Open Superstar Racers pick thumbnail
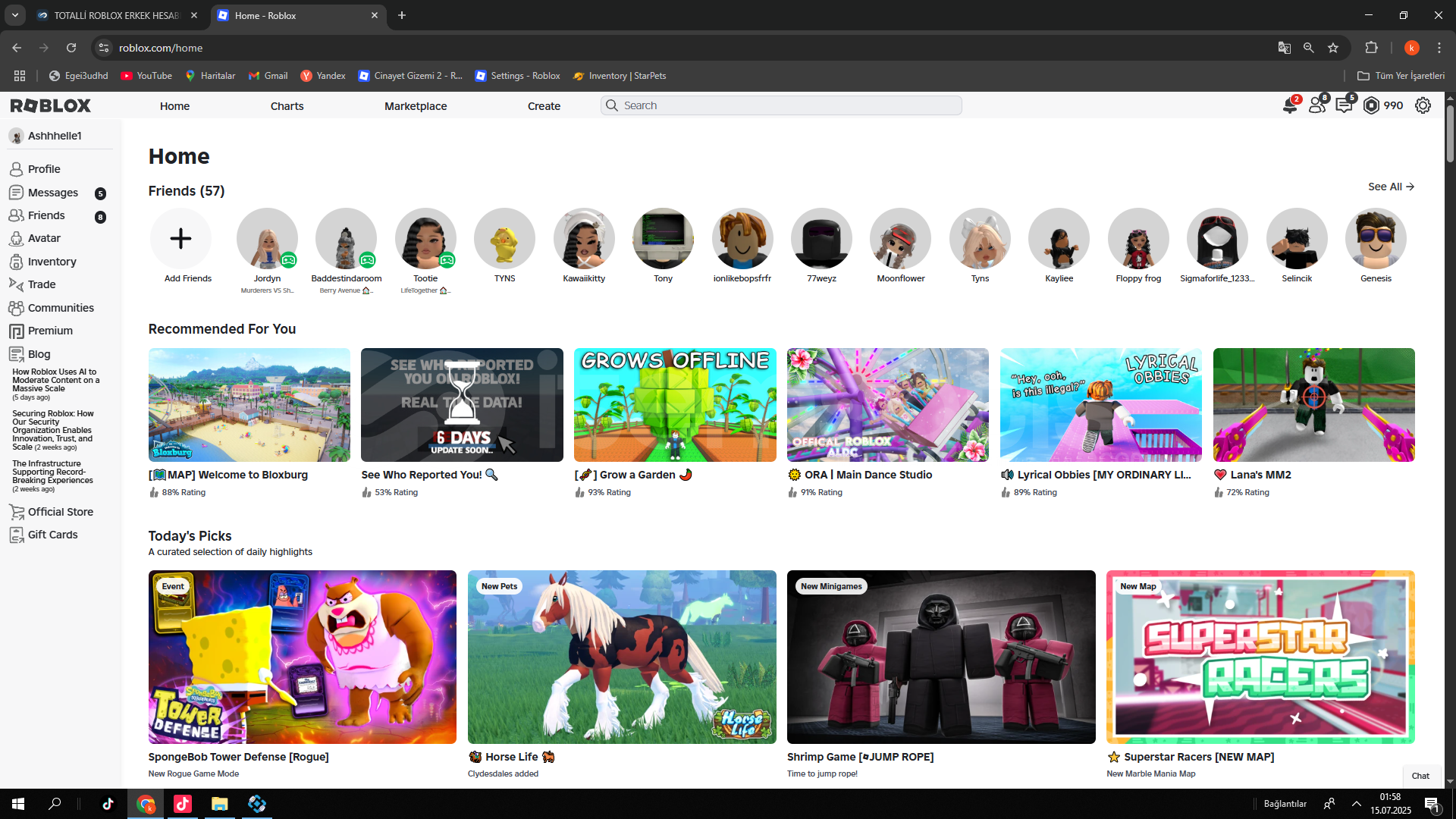1456x819 pixels. pos(1260,657)
